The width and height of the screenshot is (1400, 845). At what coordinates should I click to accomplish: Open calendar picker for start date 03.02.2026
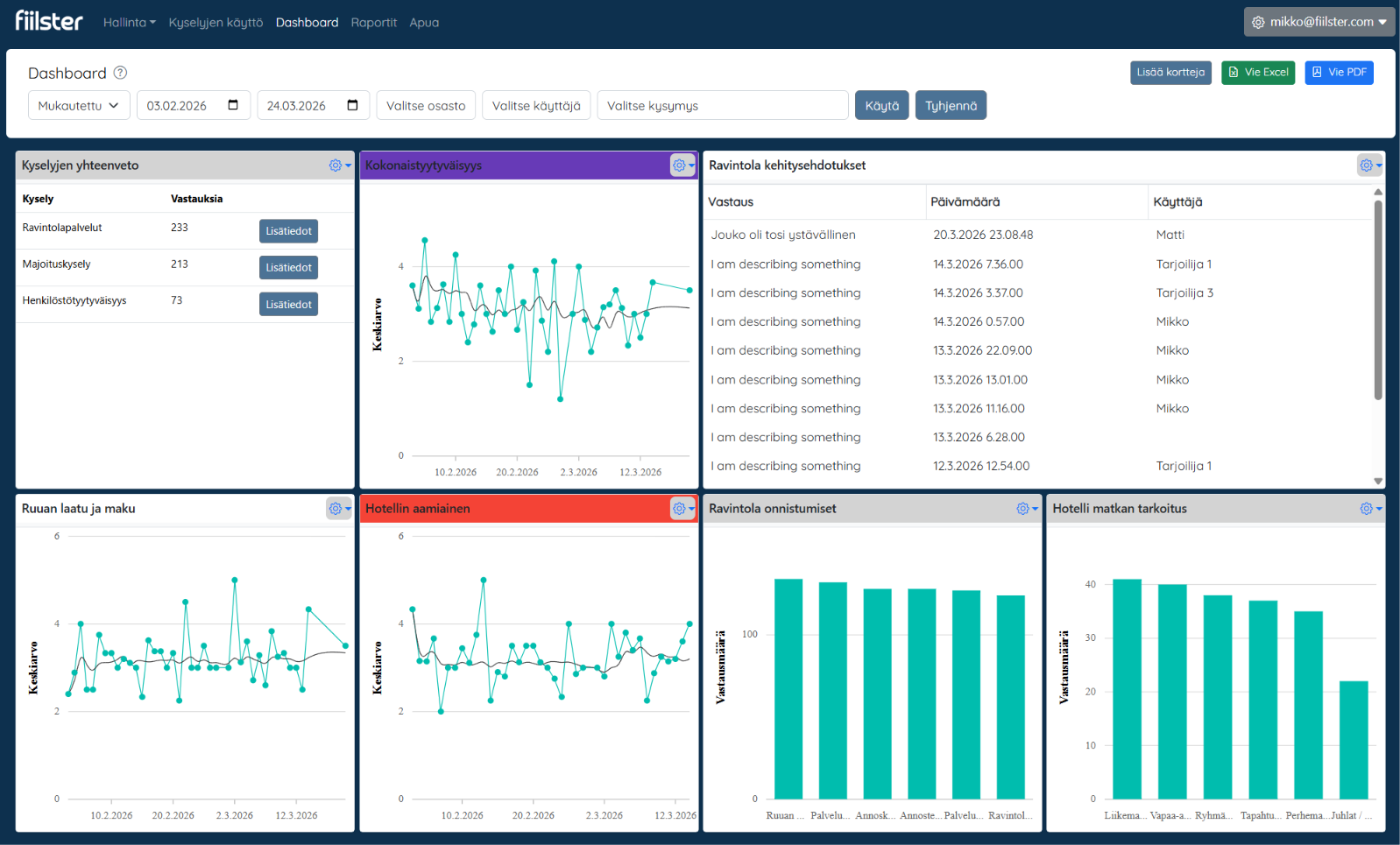(x=233, y=105)
